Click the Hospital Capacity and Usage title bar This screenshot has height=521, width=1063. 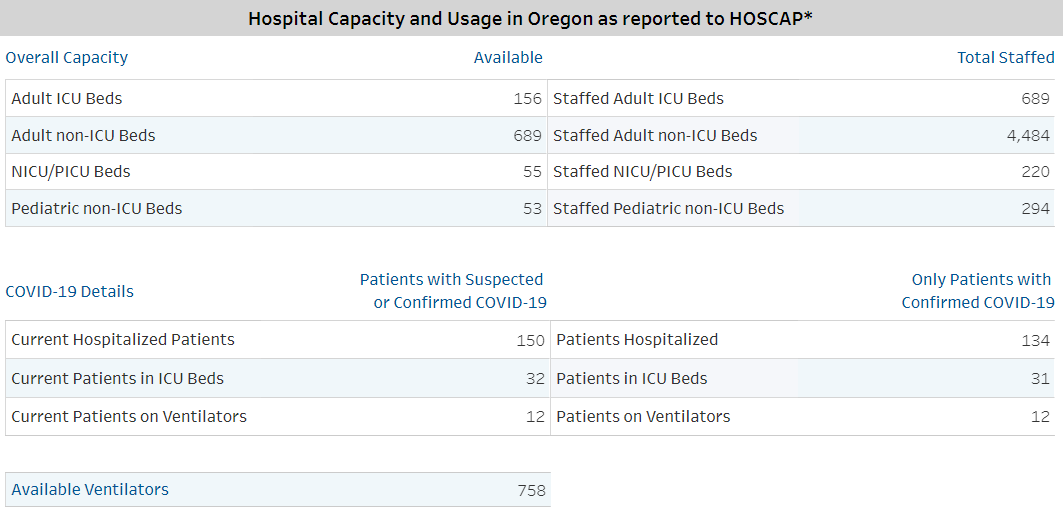530,19
